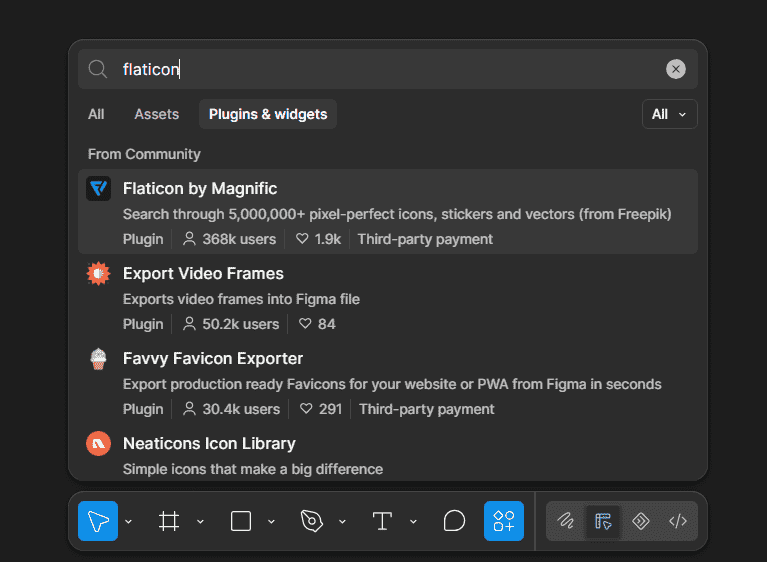
Task: Select the Text tool
Action: [x=382, y=521]
